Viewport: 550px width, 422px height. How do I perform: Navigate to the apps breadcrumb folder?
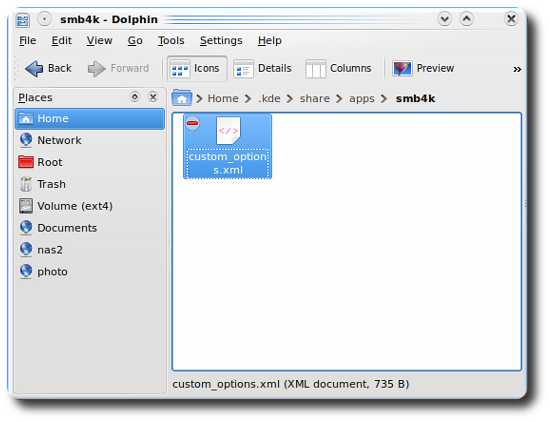click(362, 99)
